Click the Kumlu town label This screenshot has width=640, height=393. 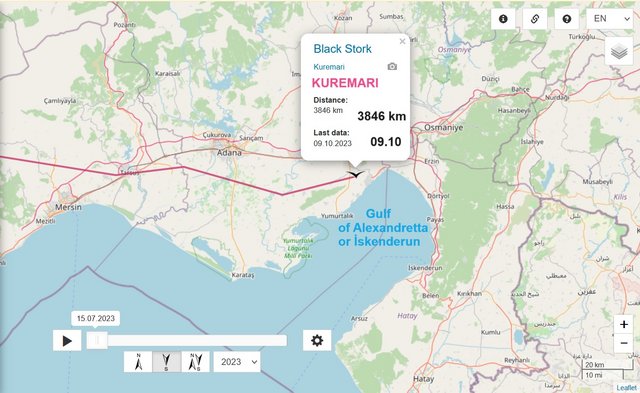pos(490,332)
